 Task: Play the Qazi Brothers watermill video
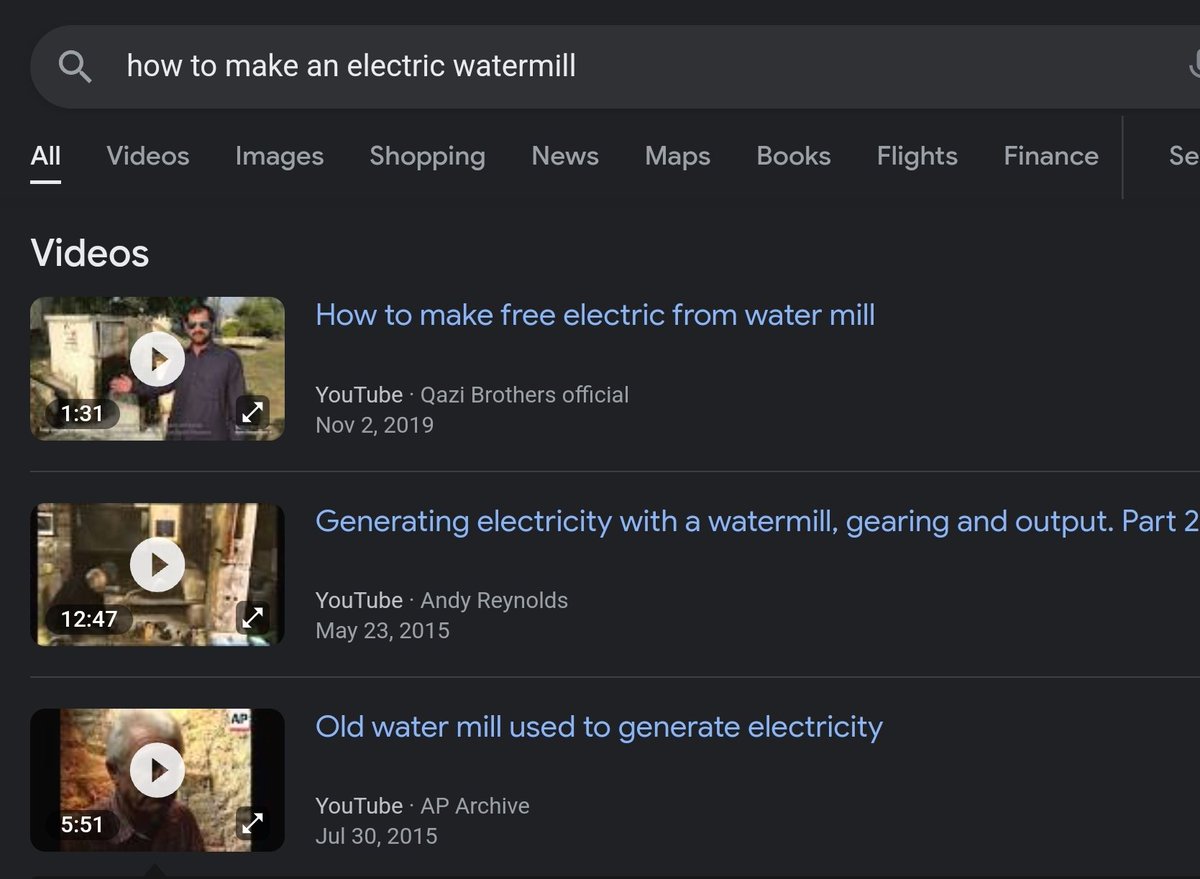click(x=157, y=360)
